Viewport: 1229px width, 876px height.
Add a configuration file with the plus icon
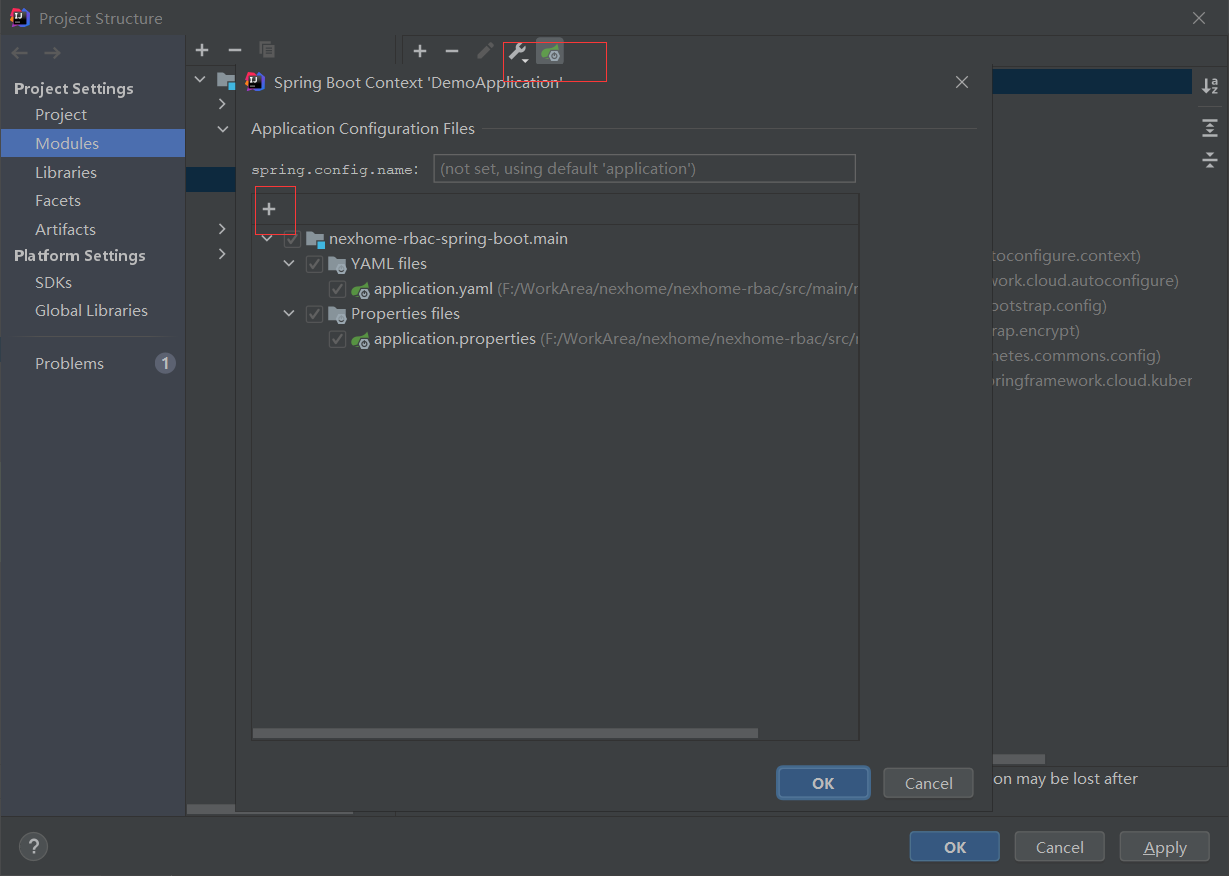point(269,209)
